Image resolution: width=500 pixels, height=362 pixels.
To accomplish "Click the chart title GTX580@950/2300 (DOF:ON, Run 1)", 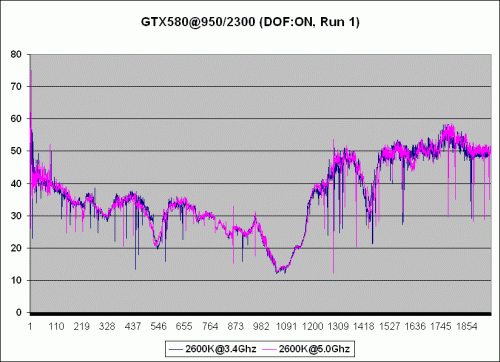I will coord(250,22).
